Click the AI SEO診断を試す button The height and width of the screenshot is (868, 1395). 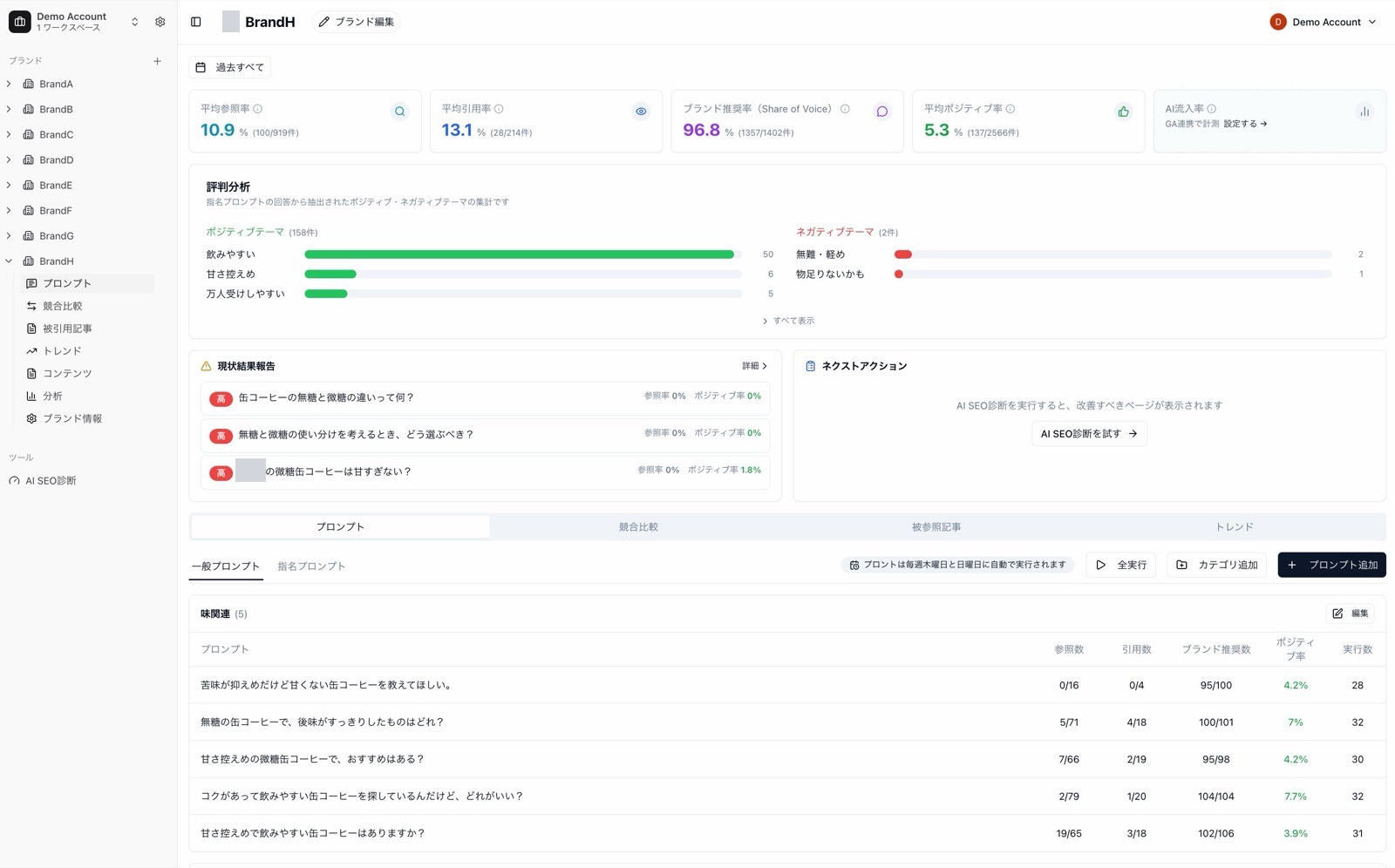point(1089,434)
